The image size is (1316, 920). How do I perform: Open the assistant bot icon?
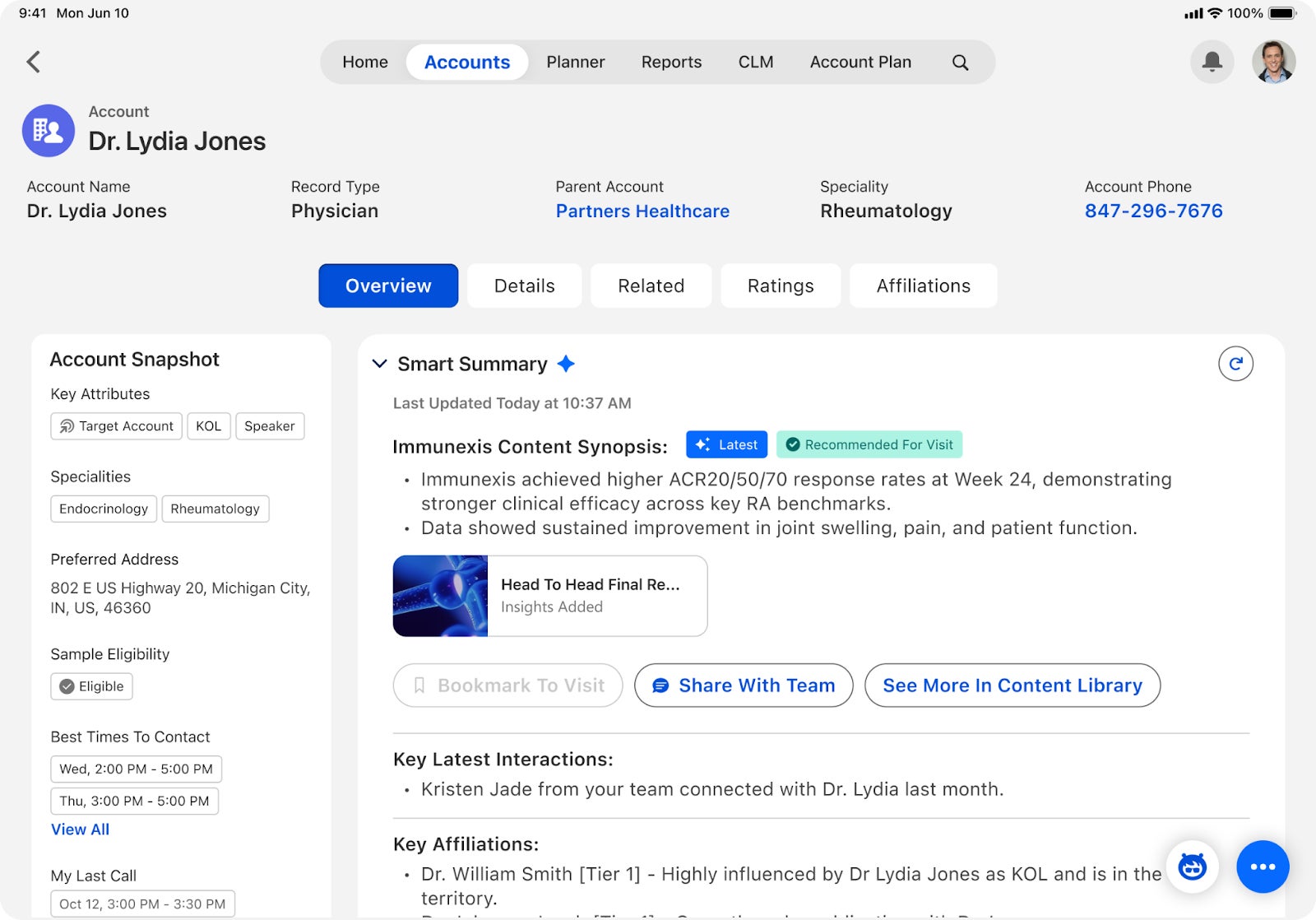pyautogui.click(x=1192, y=867)
